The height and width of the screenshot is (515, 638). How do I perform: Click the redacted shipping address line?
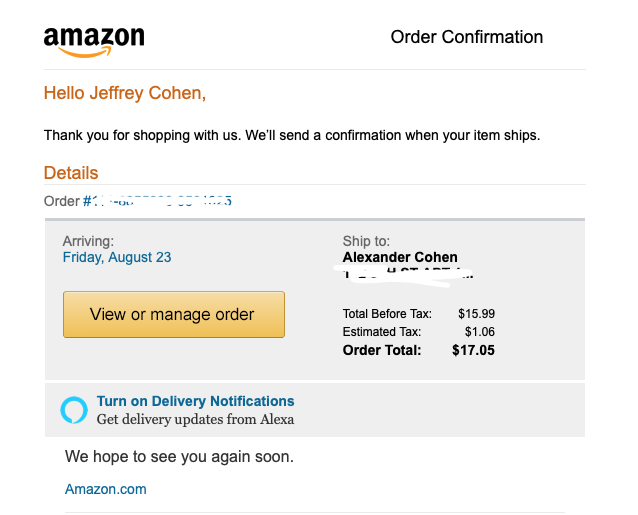coord(407,275)
